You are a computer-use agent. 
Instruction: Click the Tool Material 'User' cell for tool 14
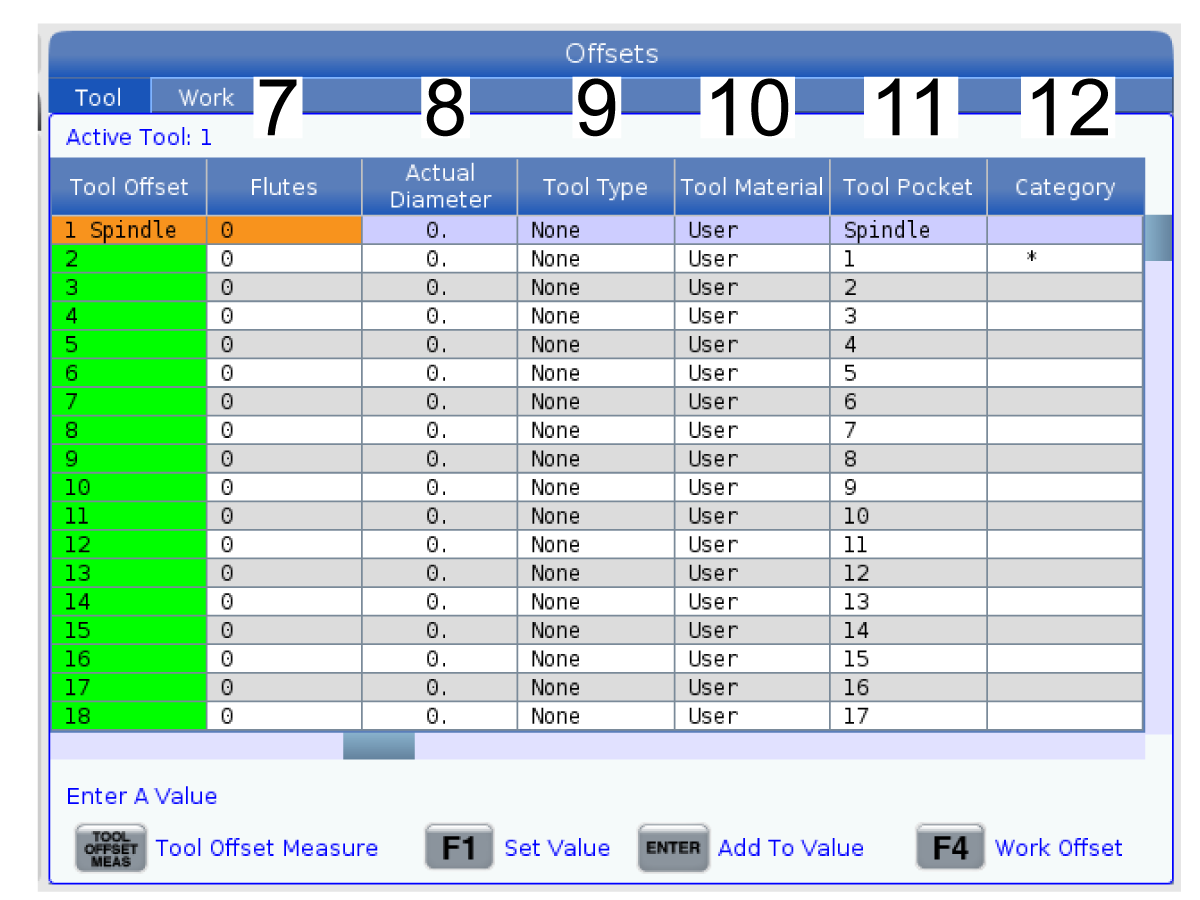point(752,602)
